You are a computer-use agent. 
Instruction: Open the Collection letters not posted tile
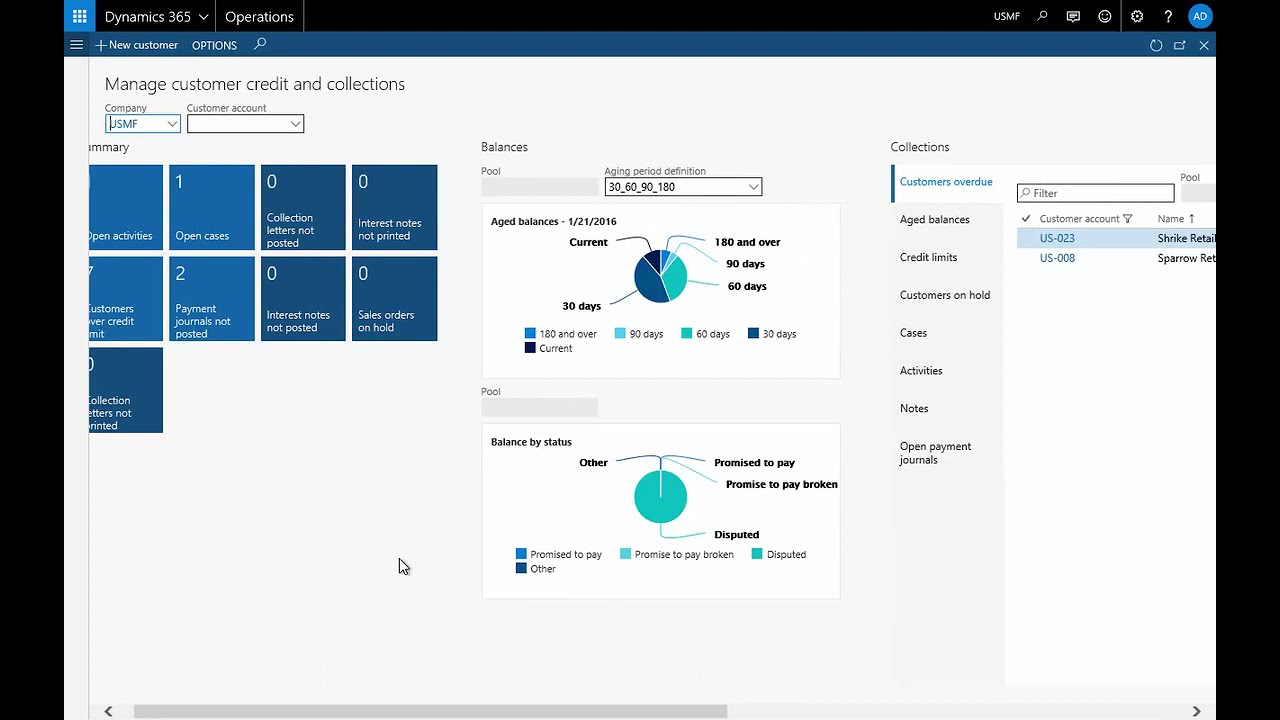pyautogui.click(x=303, y=207)
